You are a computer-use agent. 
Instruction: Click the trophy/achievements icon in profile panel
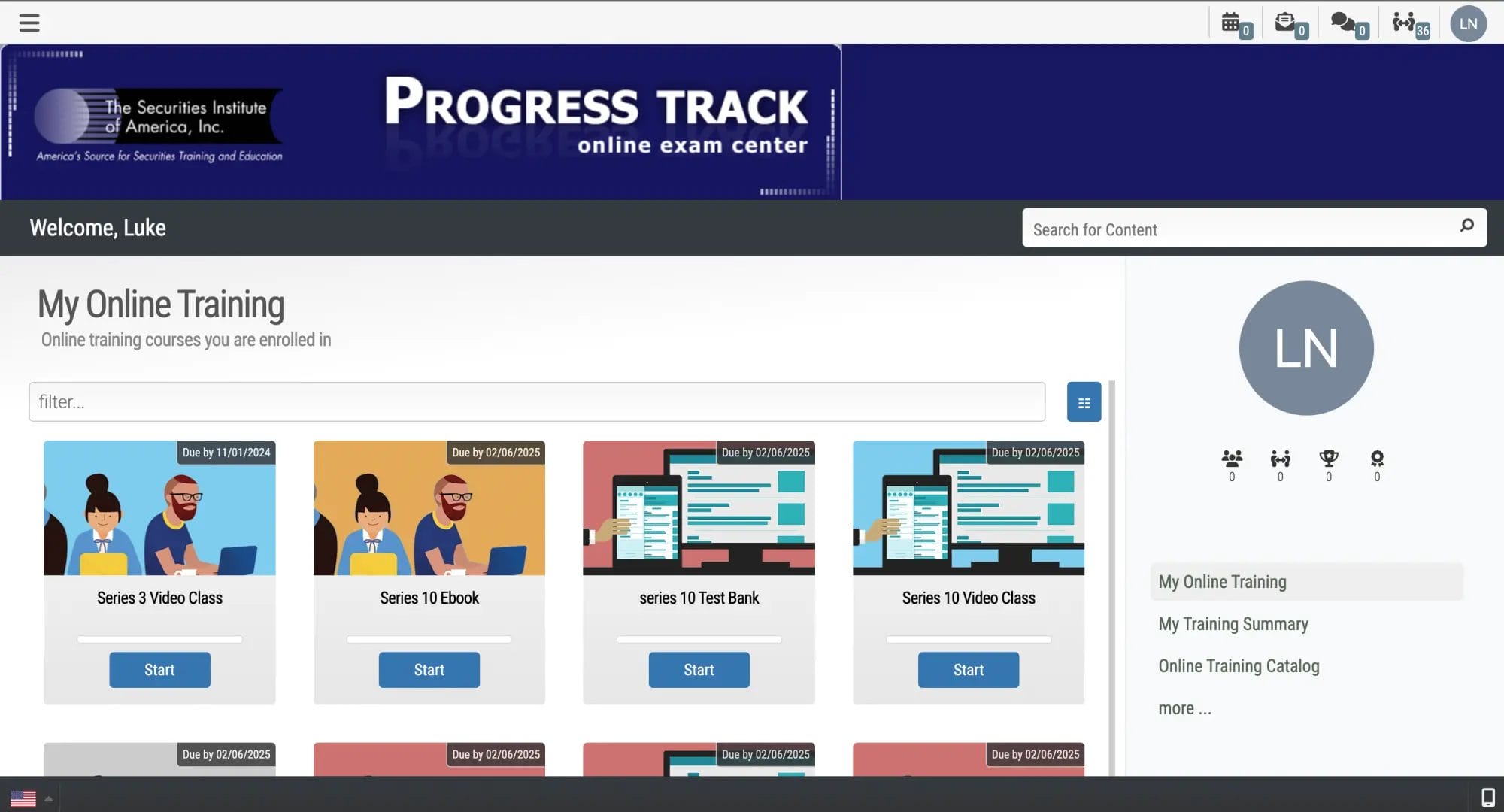click(x=1328, y=457)
